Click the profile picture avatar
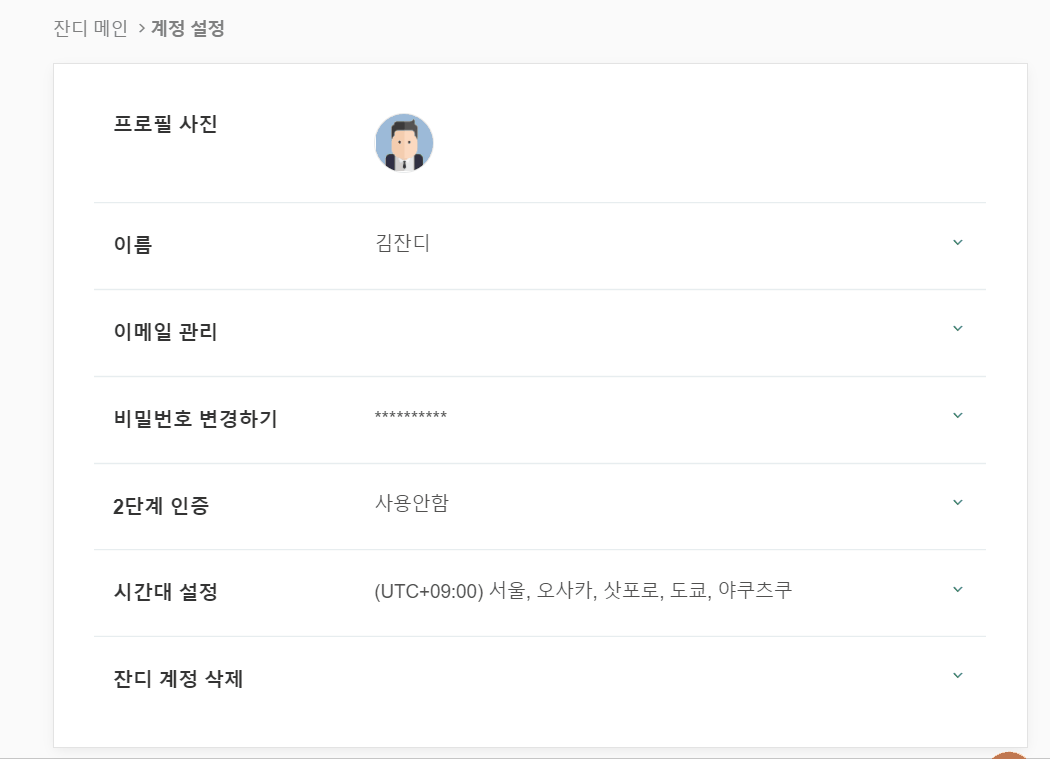1050x759 pixels. pyautogui.click(x=404, y=142)
